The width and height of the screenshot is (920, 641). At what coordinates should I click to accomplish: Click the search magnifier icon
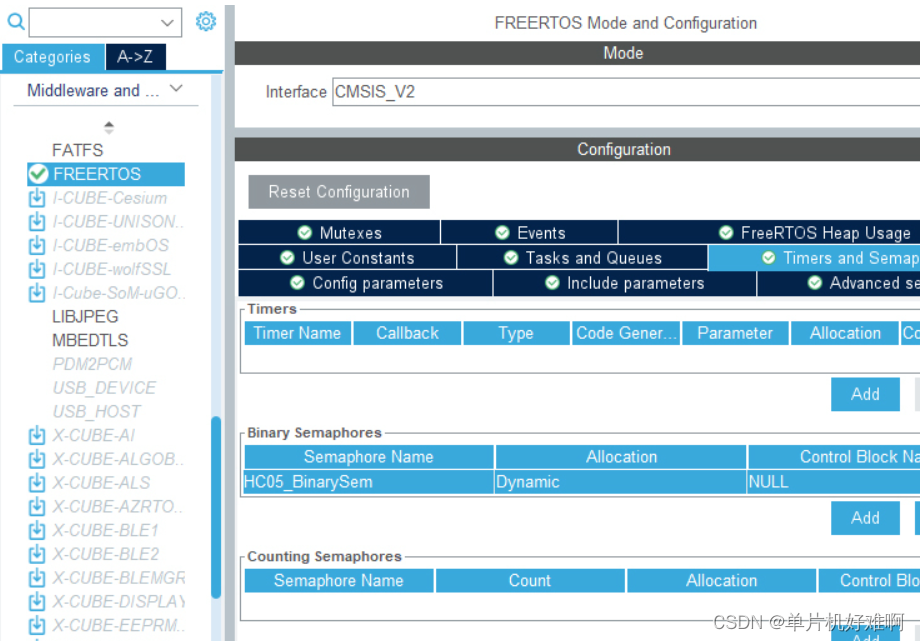pos(16,22)
